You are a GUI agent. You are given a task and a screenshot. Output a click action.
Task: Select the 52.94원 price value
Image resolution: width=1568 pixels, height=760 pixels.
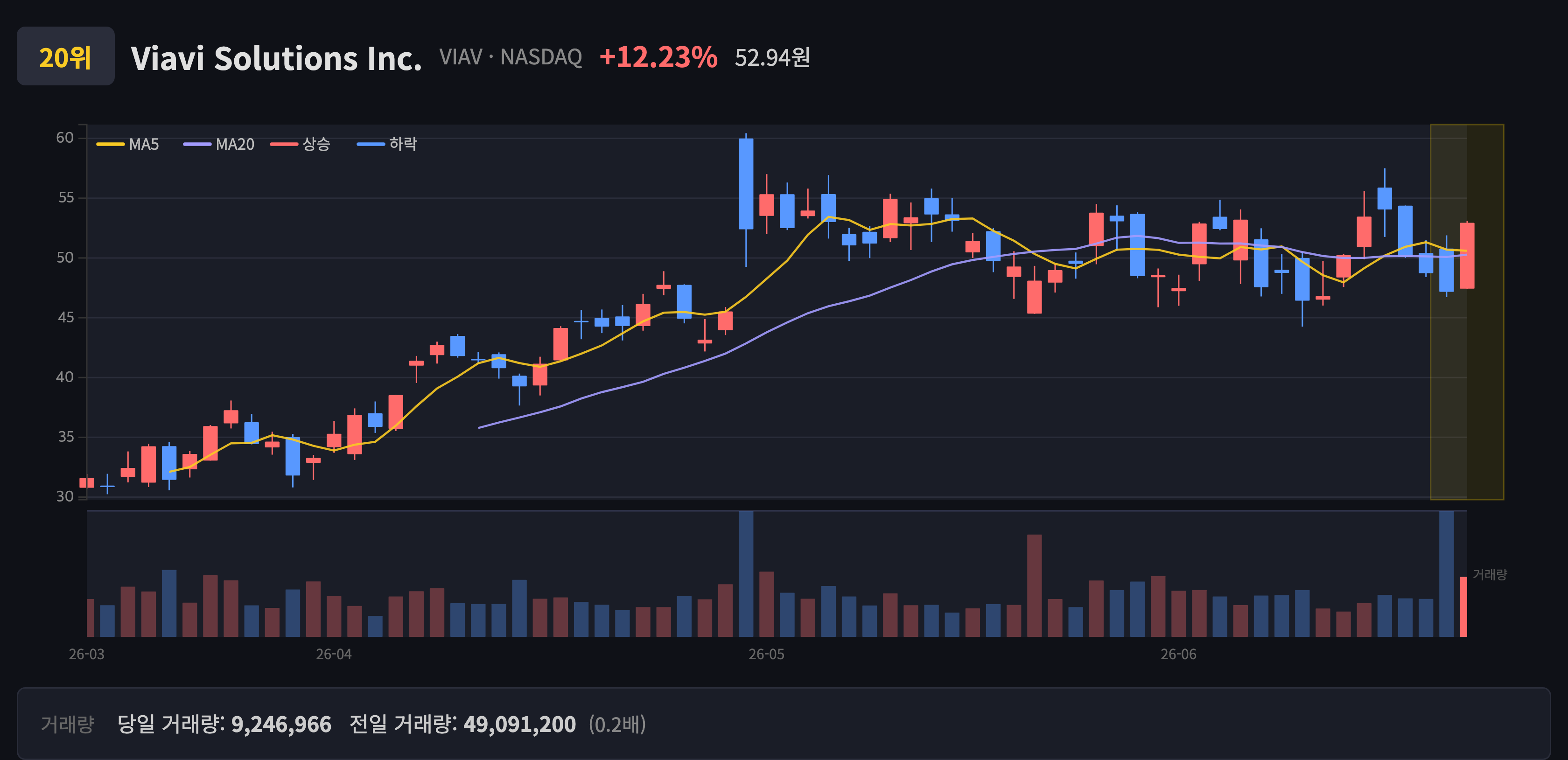coord(772,57)
